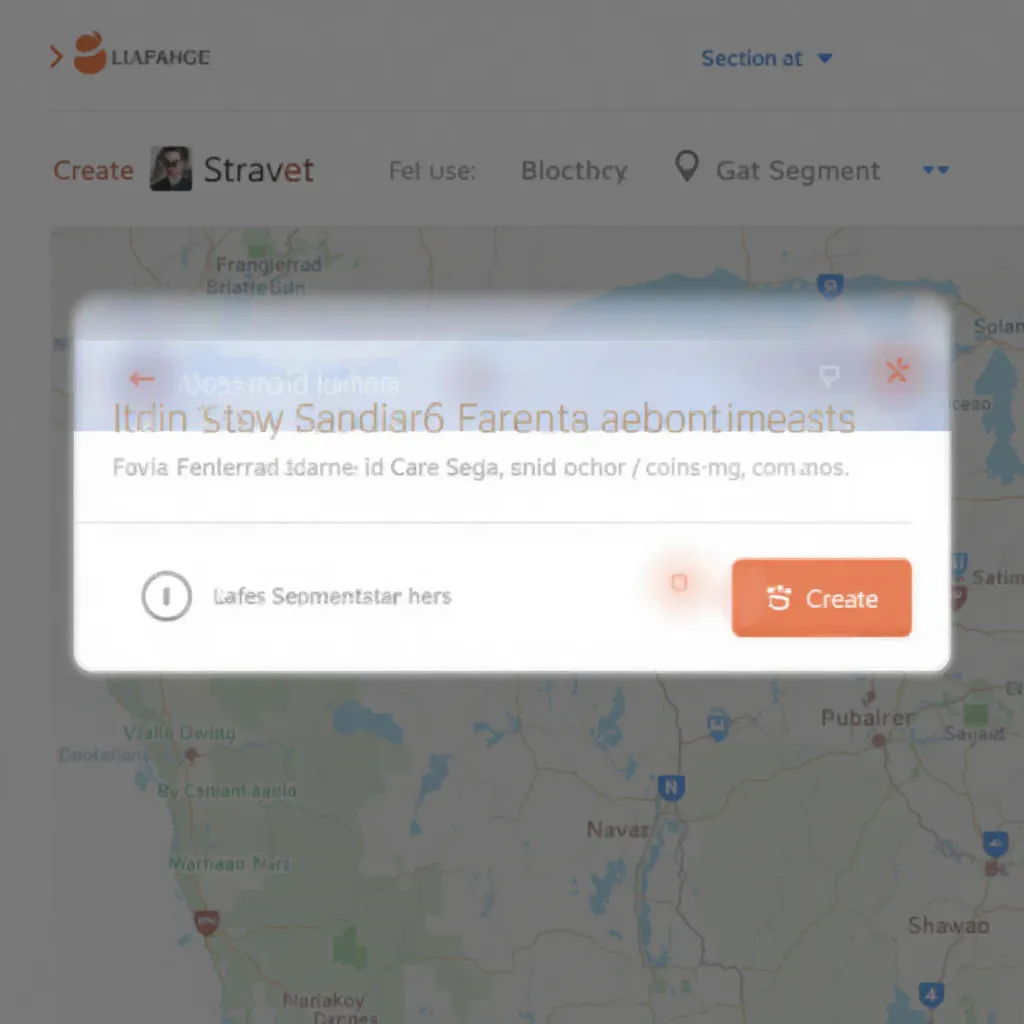Screen dimensions: 1024x1024
Task: Open the Gat Segment tab
Action: 798,171
